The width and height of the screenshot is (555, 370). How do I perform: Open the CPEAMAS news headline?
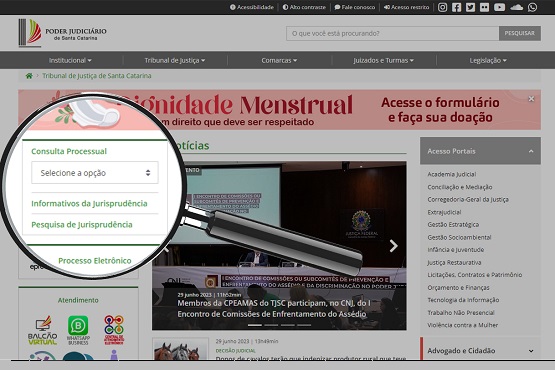click(x=274, y=308)
